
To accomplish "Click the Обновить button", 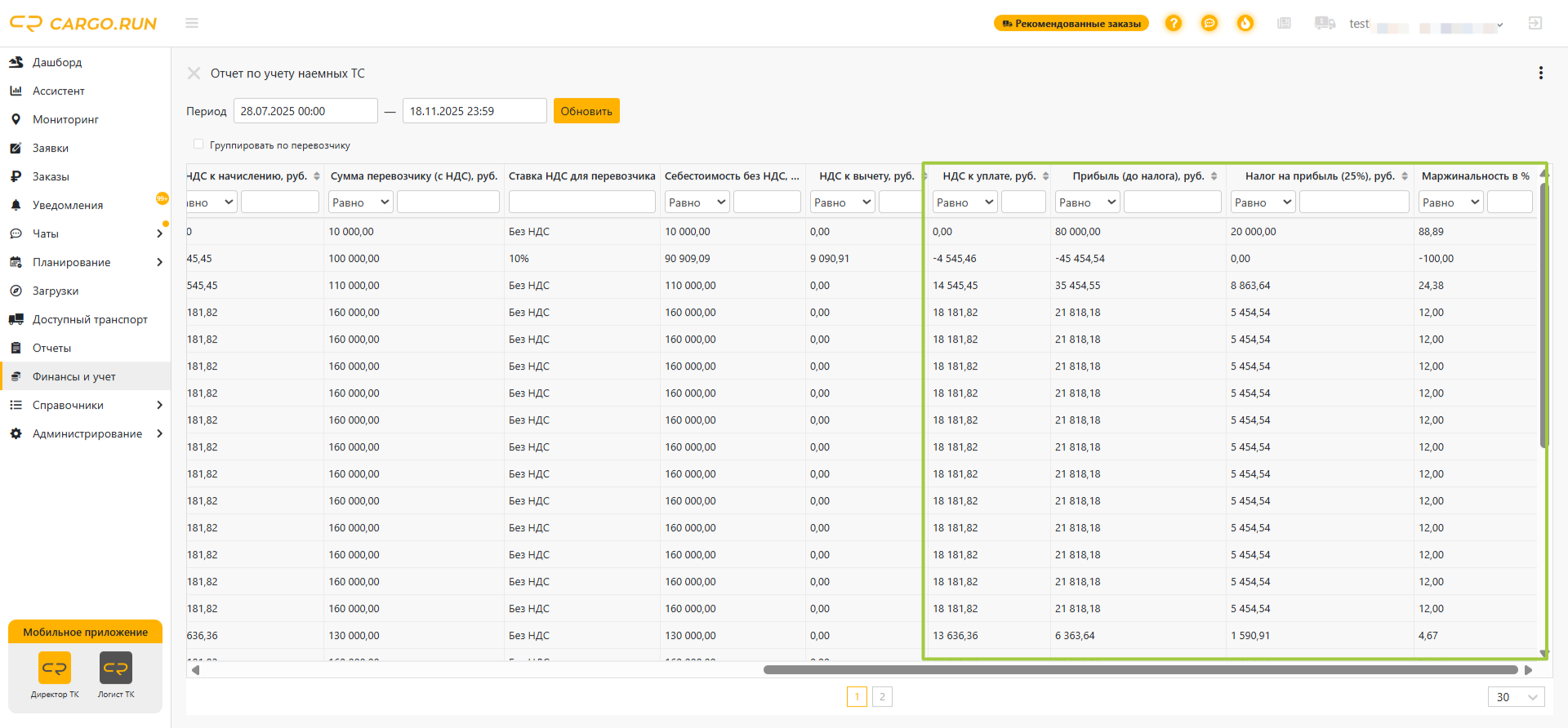I will click(x=586, y=111).
